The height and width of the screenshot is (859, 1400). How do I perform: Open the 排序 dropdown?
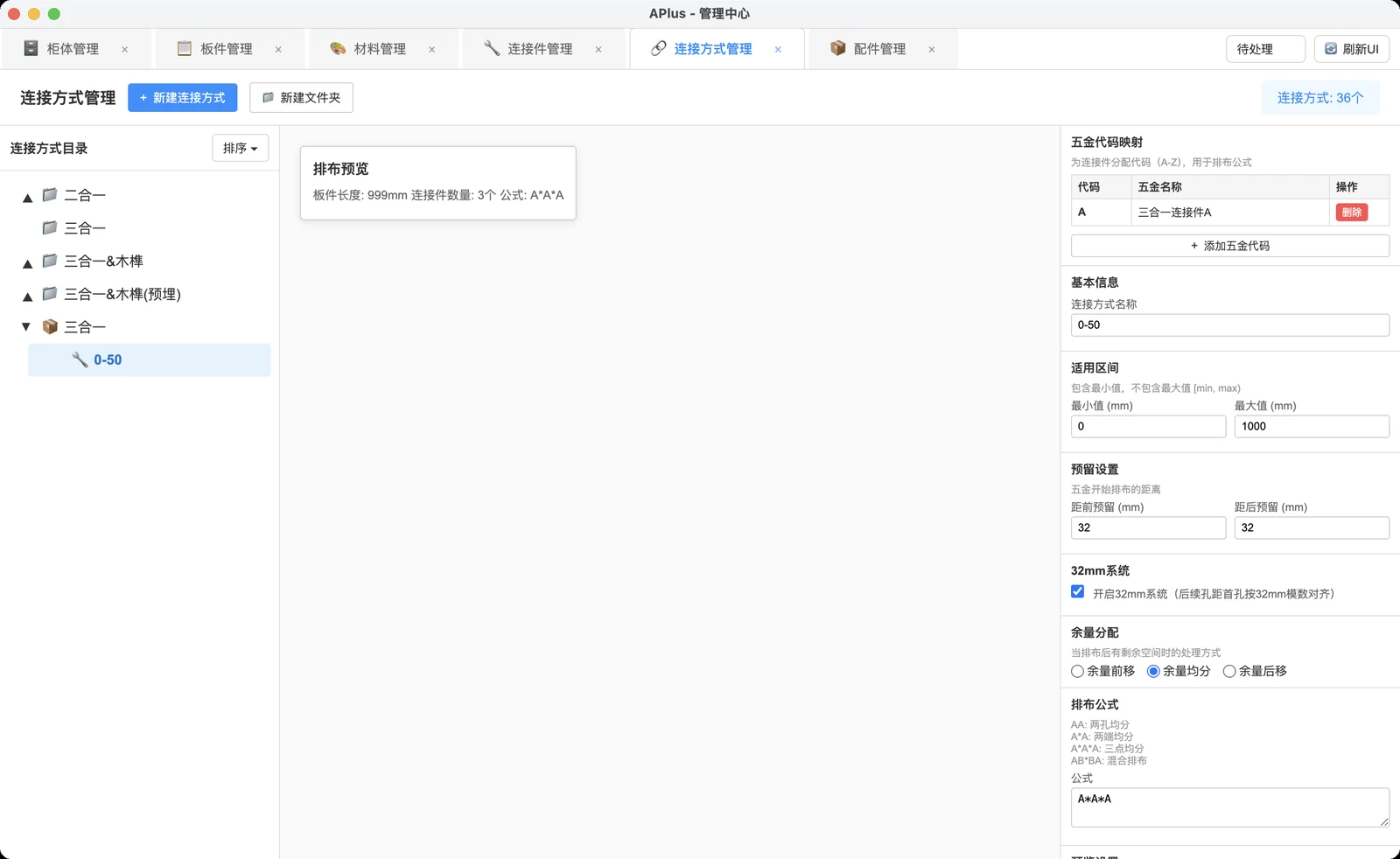(x=240, y=148)
